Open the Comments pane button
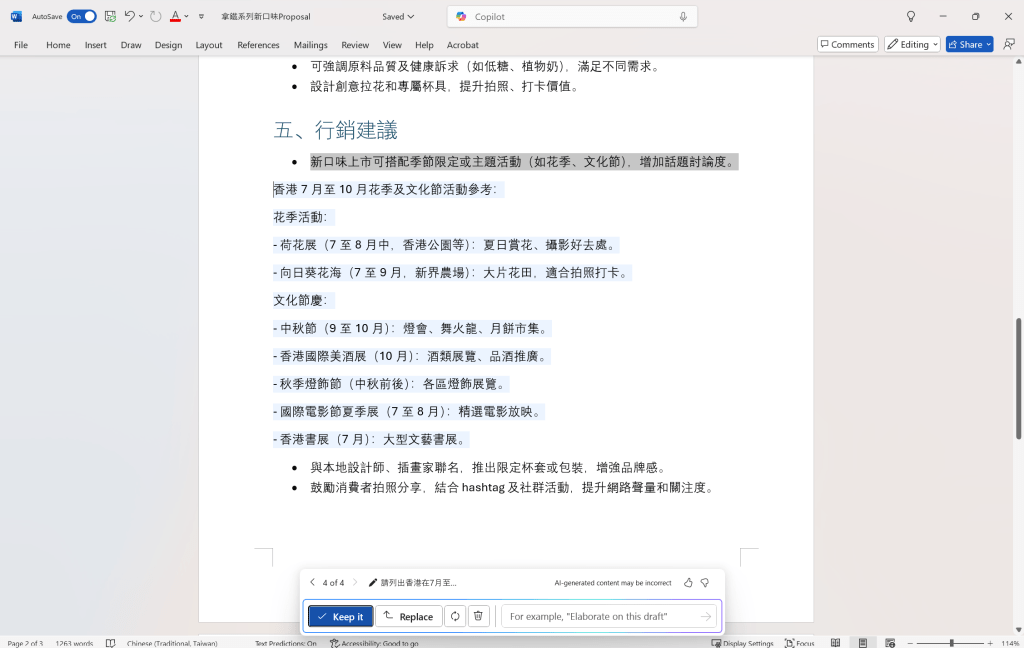Image resolution: width=1024 pixels, height=648 pixels. [x=848, y=44]
